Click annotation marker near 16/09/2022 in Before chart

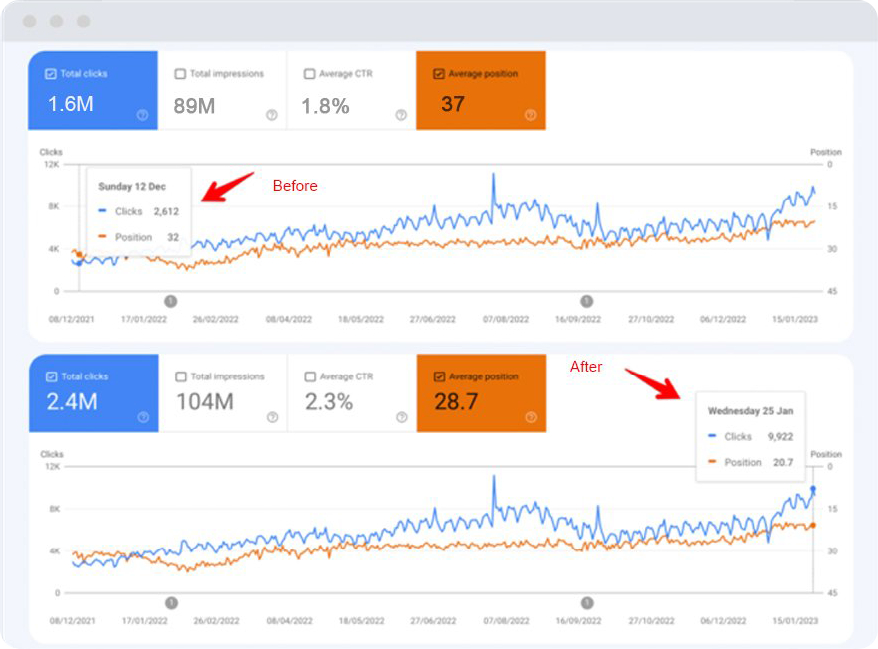click(x=587, y=300)
